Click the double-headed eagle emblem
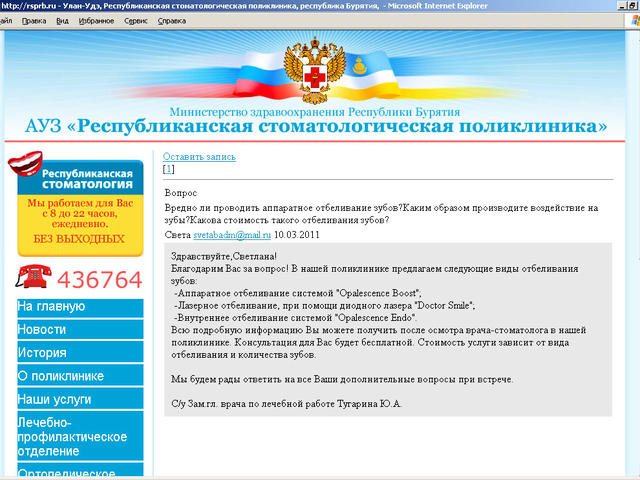Screen dimensions: 640x480 [x=315, y=70]
